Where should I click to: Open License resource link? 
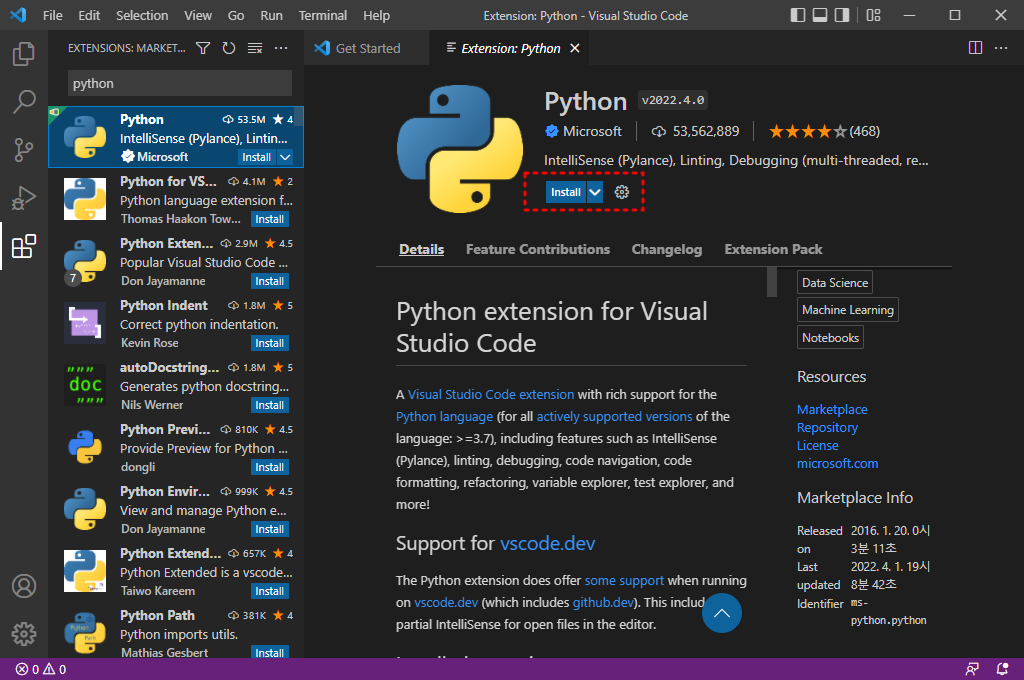click(x=817, y=445)
